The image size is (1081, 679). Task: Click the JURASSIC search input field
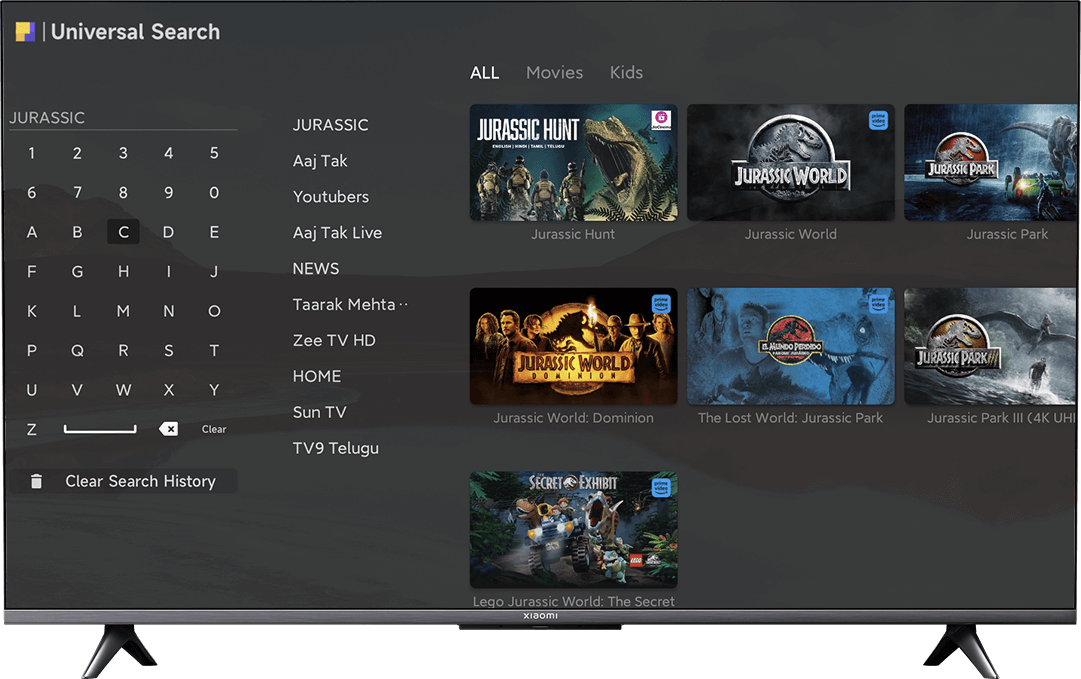tap(122, 118)
